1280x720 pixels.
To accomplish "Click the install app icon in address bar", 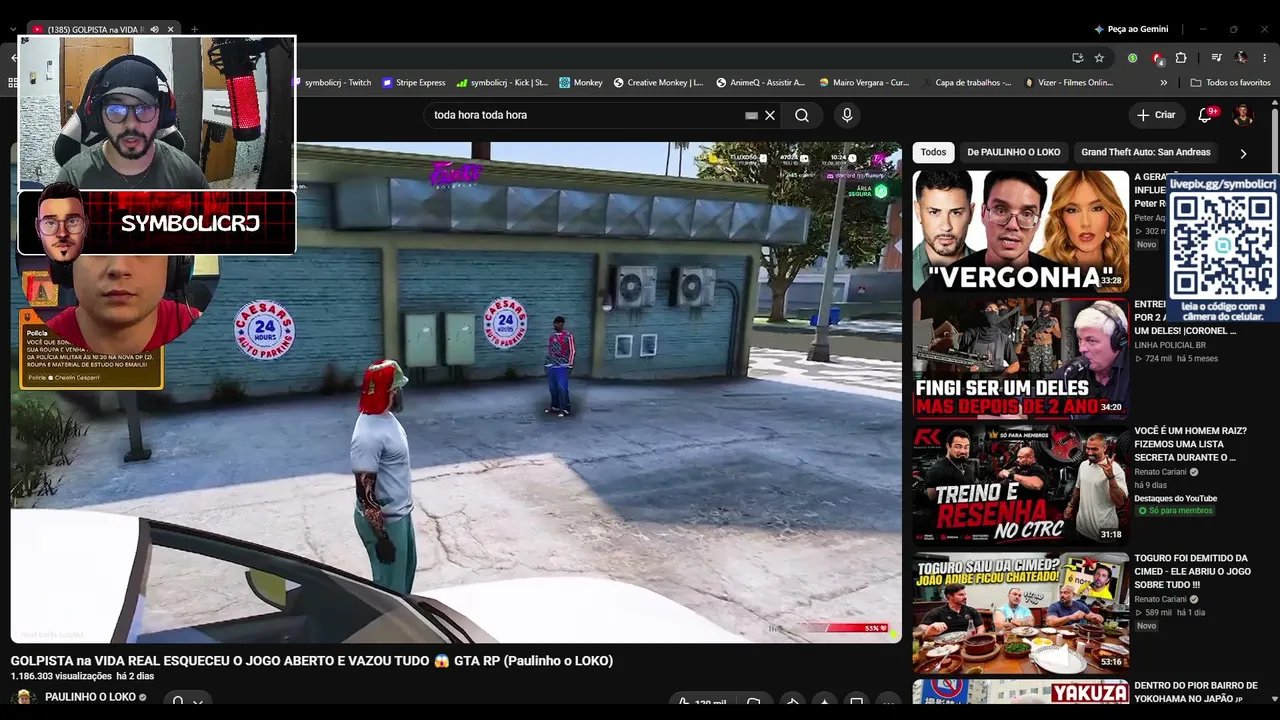I will pyautogui.click(x=1077, y=58).
